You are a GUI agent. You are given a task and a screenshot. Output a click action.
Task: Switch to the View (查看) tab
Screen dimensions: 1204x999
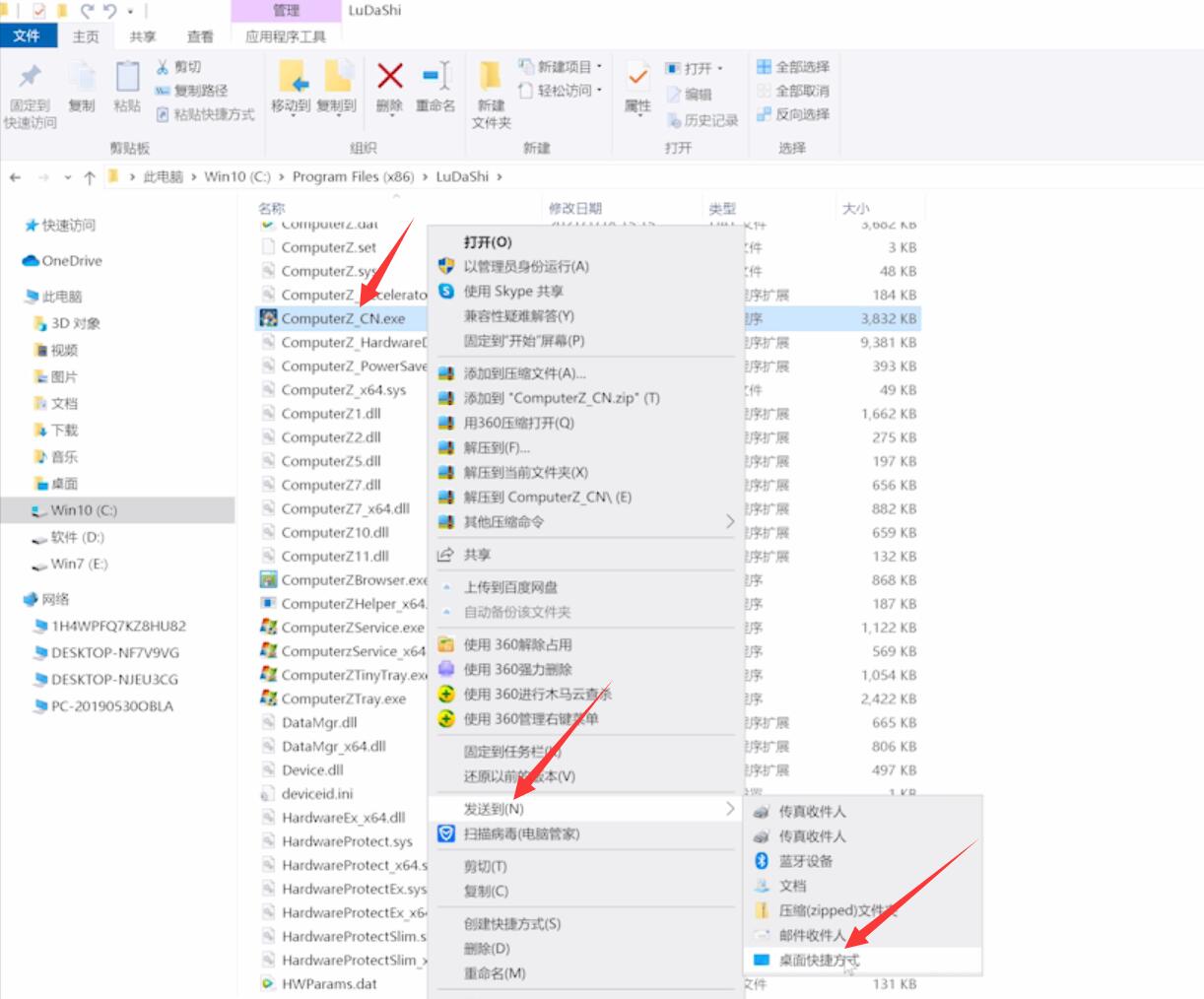pyautogui.click(x=200, y=35)
